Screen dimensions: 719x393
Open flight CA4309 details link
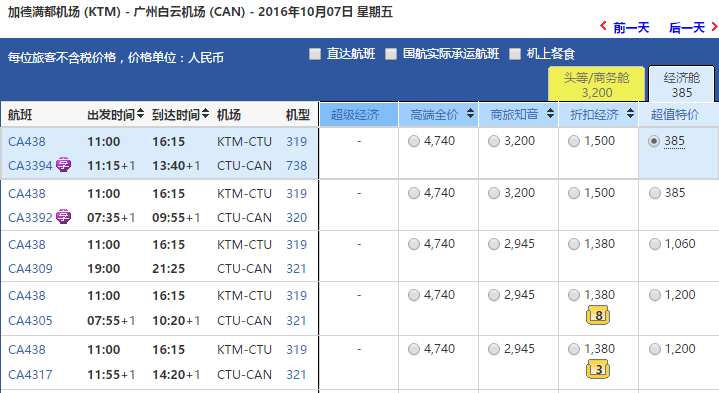tap(30, 268)
